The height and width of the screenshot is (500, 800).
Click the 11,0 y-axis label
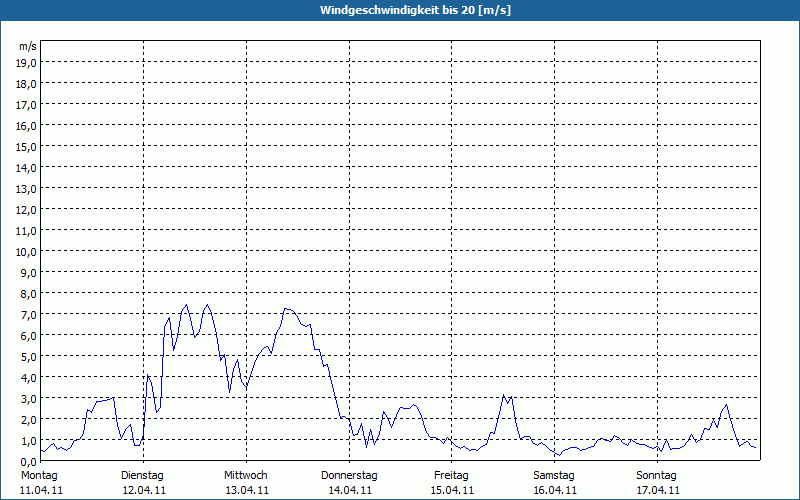point(27,231)
